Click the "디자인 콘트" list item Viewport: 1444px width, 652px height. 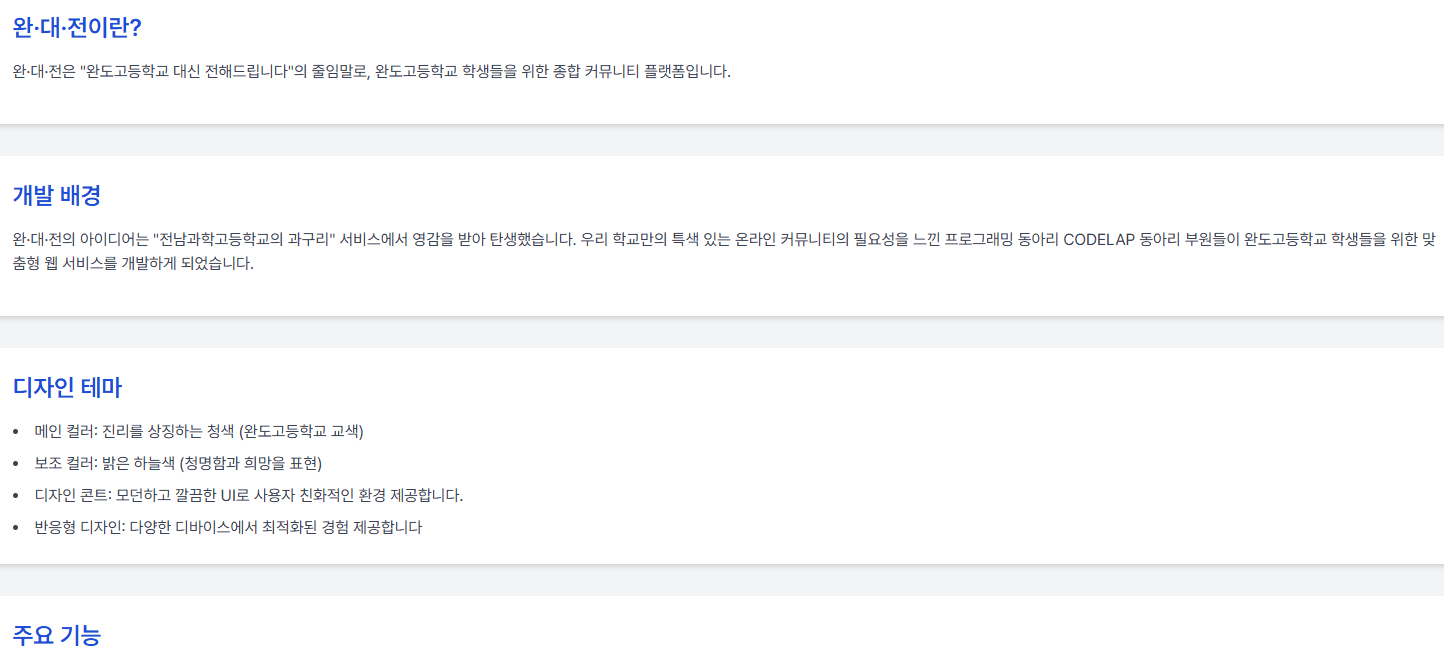coord(248,495)
